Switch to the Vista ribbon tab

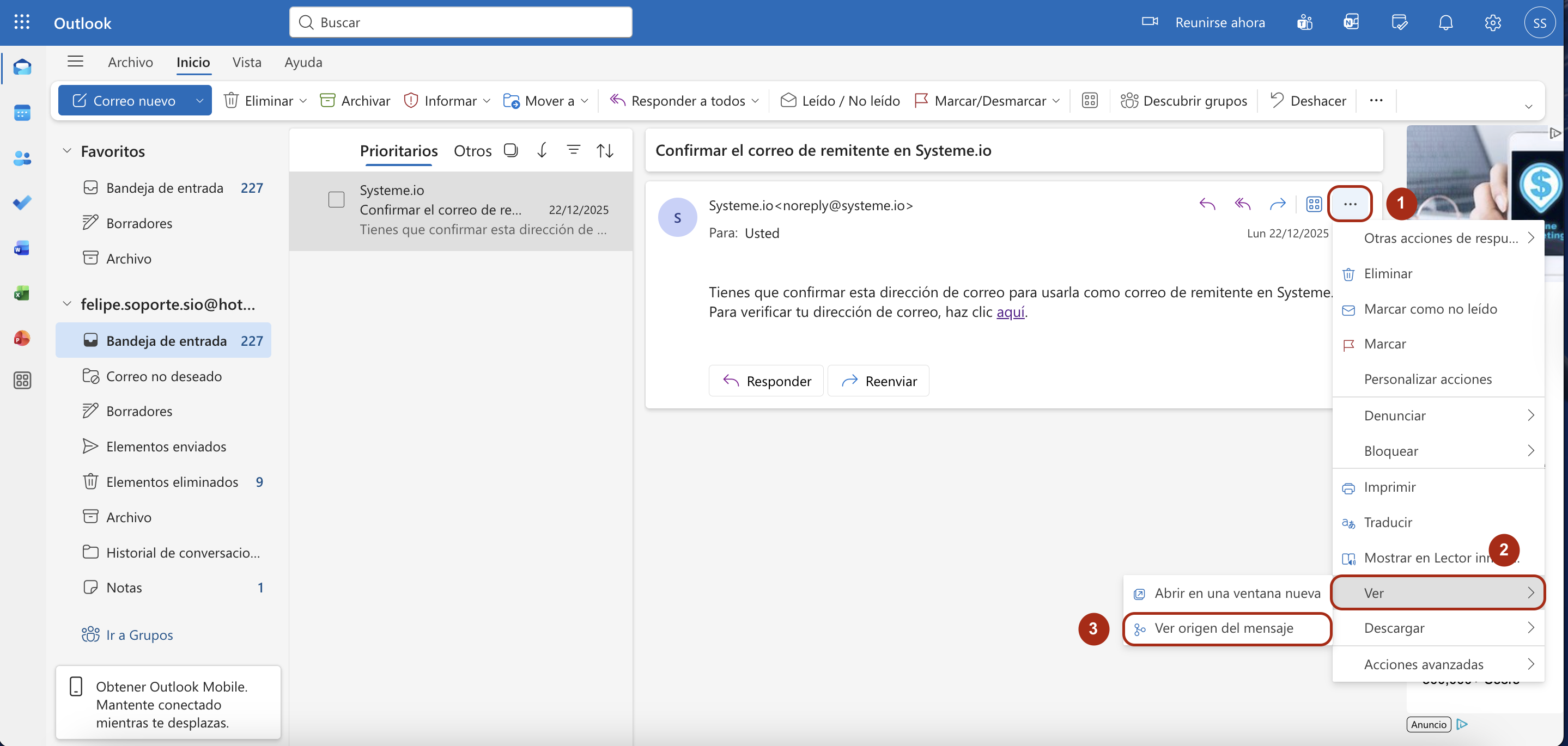pos(246,62)
